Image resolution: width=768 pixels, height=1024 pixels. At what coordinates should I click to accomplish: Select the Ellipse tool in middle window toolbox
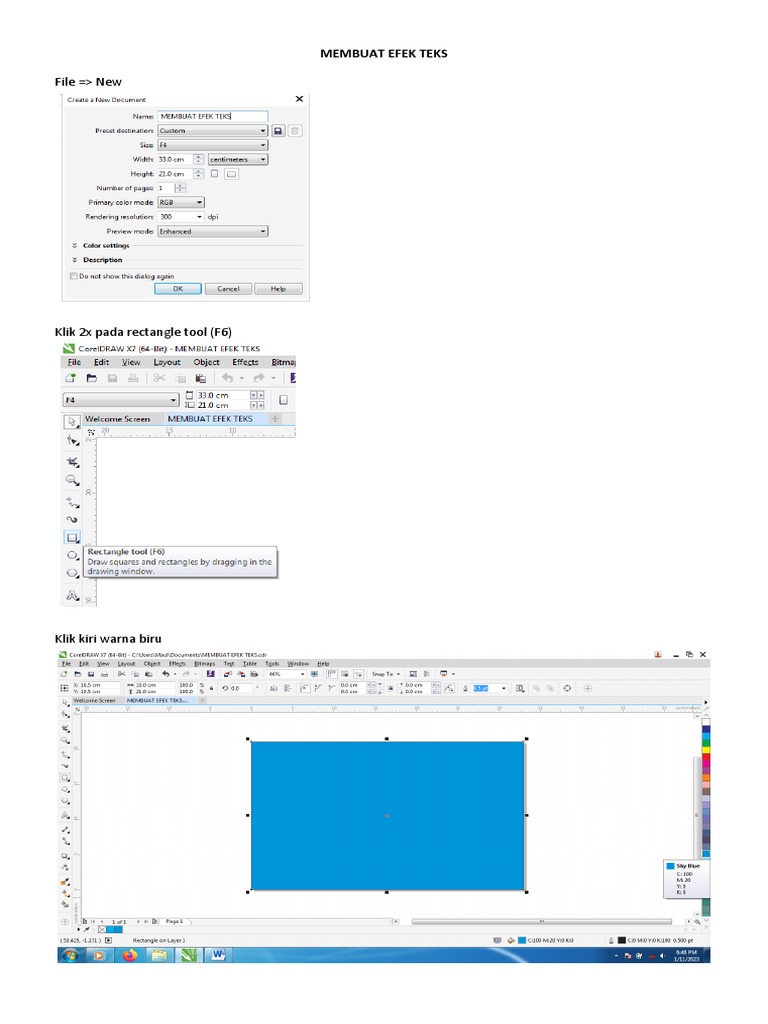(x=72, y=555)
